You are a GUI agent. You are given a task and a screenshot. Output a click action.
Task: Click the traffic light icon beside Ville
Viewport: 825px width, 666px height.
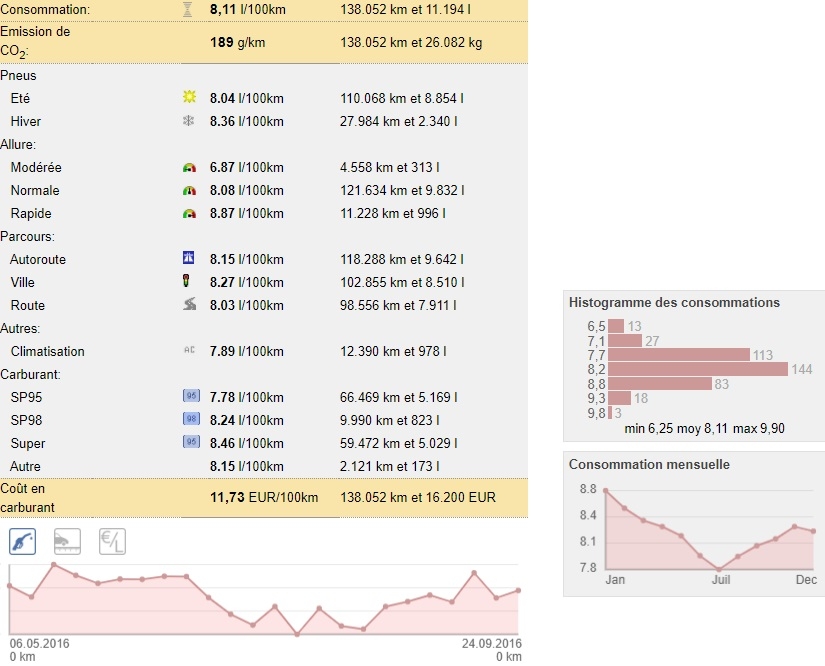[x=186, y=280]
